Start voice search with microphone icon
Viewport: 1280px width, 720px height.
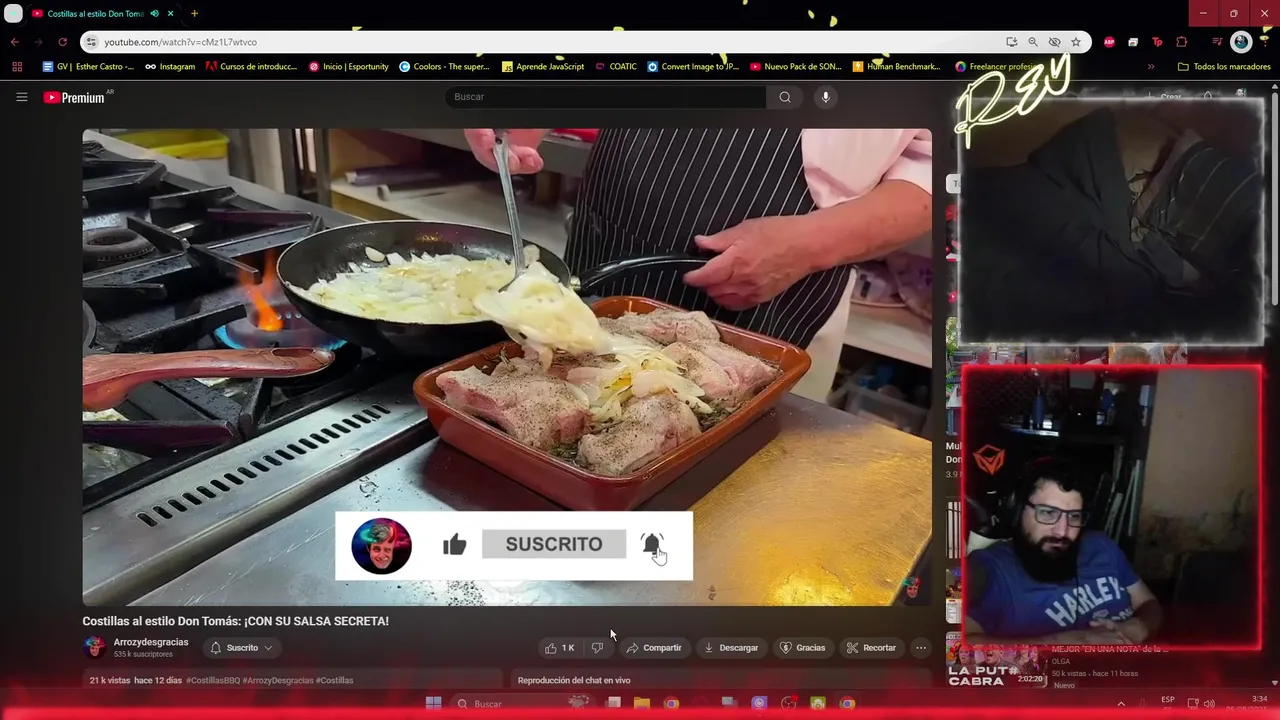pos(825,97)
